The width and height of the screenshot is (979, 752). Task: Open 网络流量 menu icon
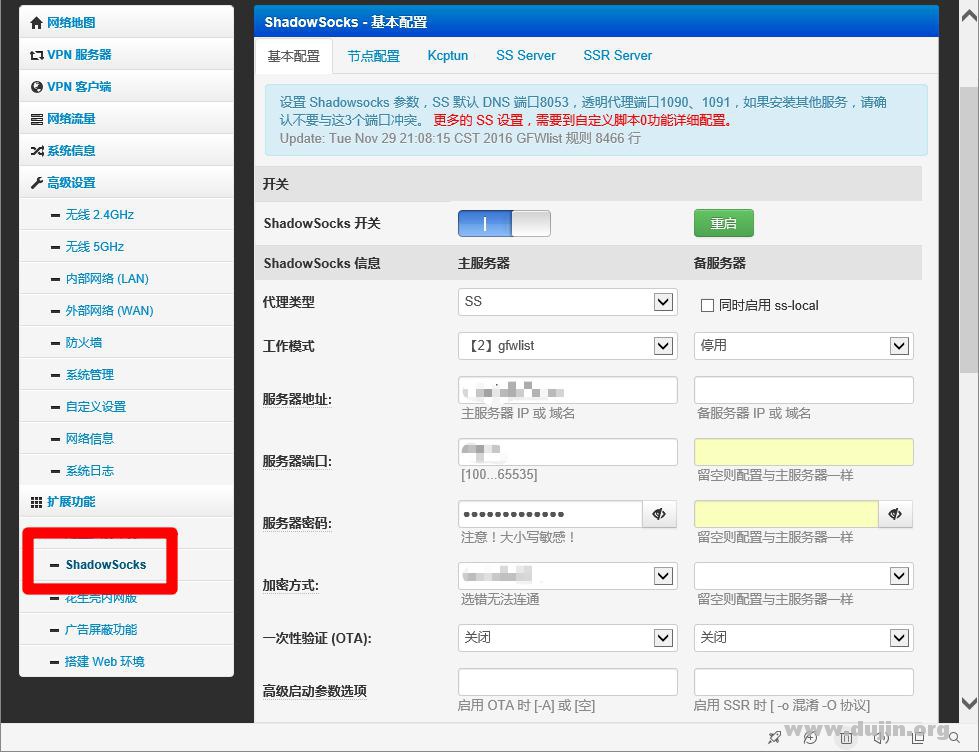click(x=36, y=119)
